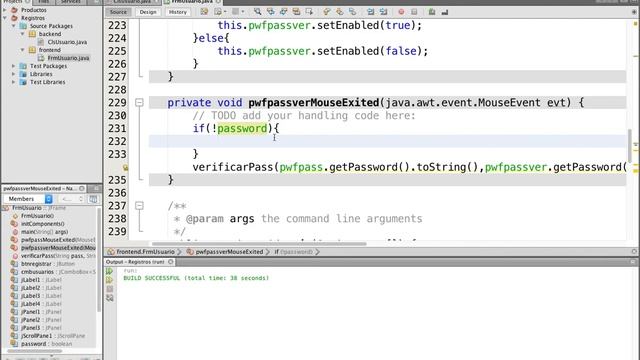Click the editor vertical scrollbar thumb
The width and height of the screenshot is (640, 360).
click(x=630, y=146)
